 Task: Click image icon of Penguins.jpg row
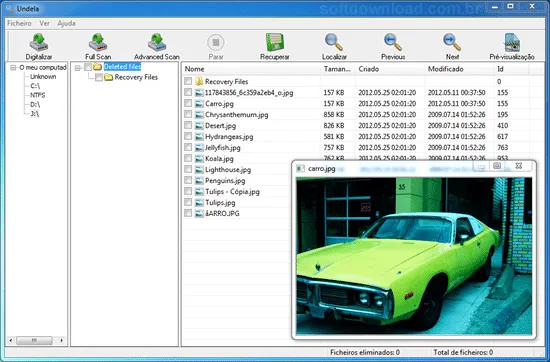pyautogui.click(x=199, y=181)
